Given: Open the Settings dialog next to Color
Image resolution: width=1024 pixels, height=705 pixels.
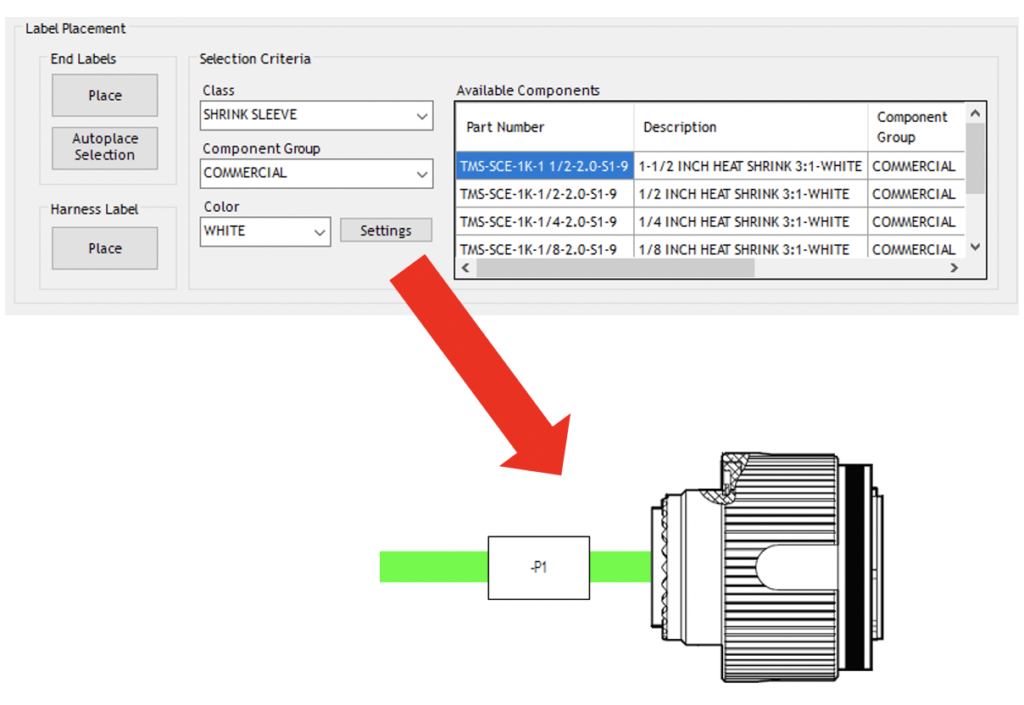Looking at the screenshot, I should (386, 230).
